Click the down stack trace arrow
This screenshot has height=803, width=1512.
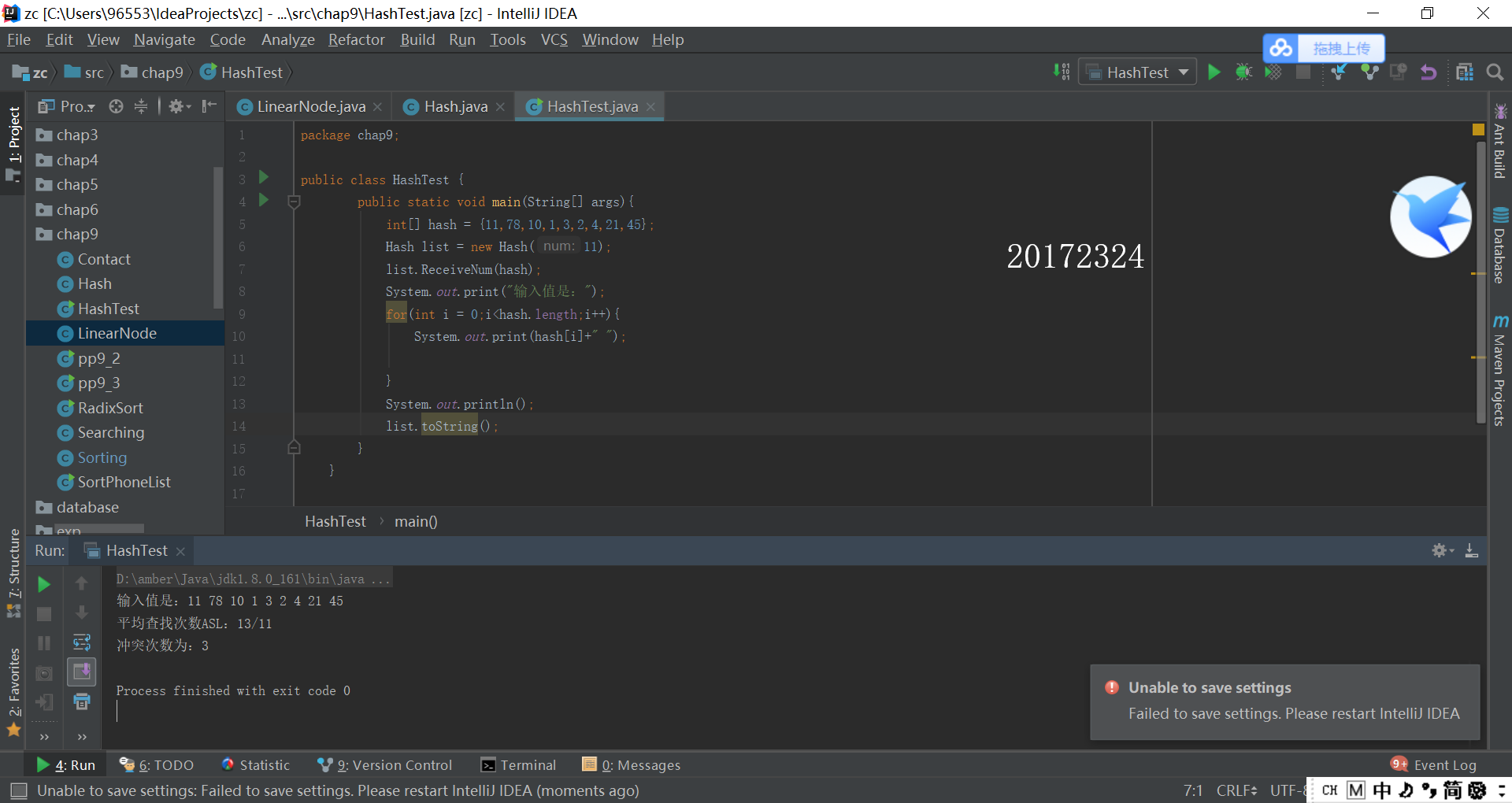click(x=81, y=612)
